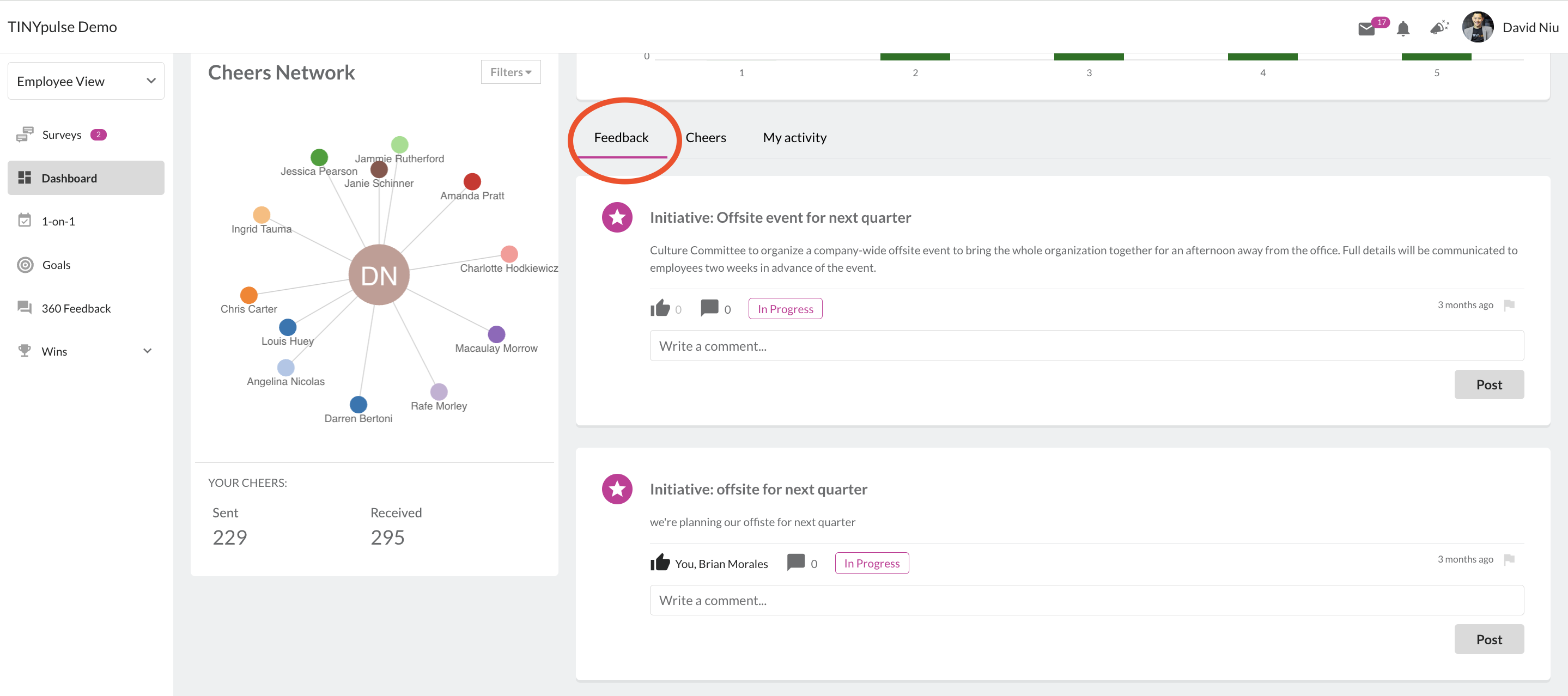Flag the Offsite event initiative post
Viewport: 1568px width, 696px height.
(x=1509, y=305)
